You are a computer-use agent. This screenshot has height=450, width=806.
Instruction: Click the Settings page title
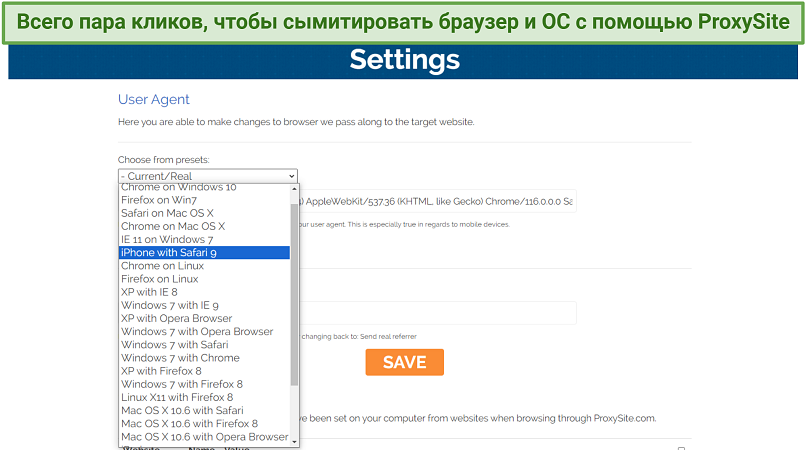[405, 60]
